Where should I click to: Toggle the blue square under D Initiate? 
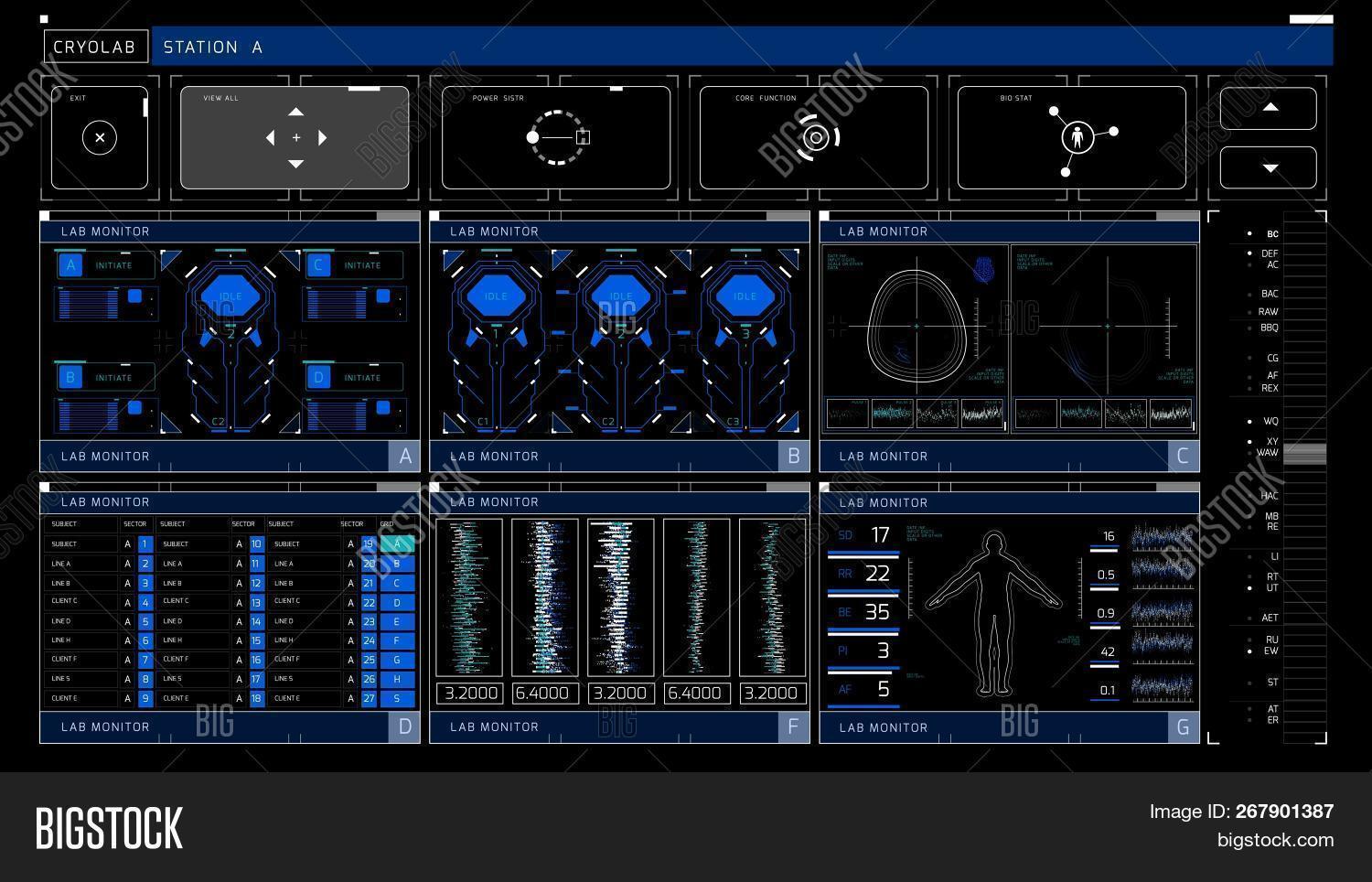[x=382, y=408]
